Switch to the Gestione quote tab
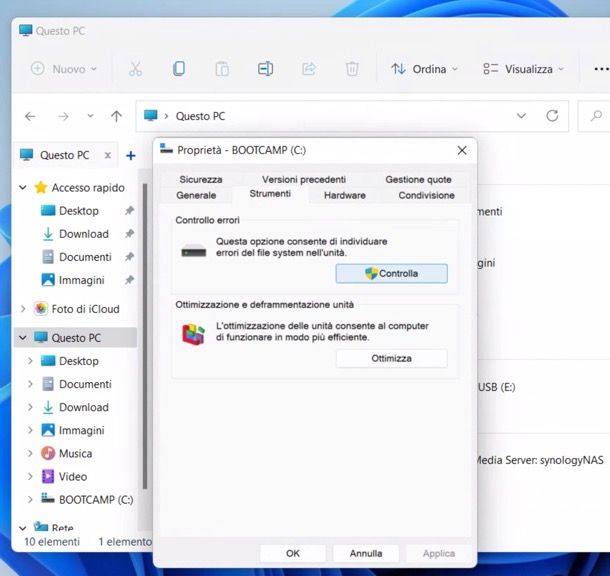The height and width of the screenshot is (576, 610). [419, 179]
